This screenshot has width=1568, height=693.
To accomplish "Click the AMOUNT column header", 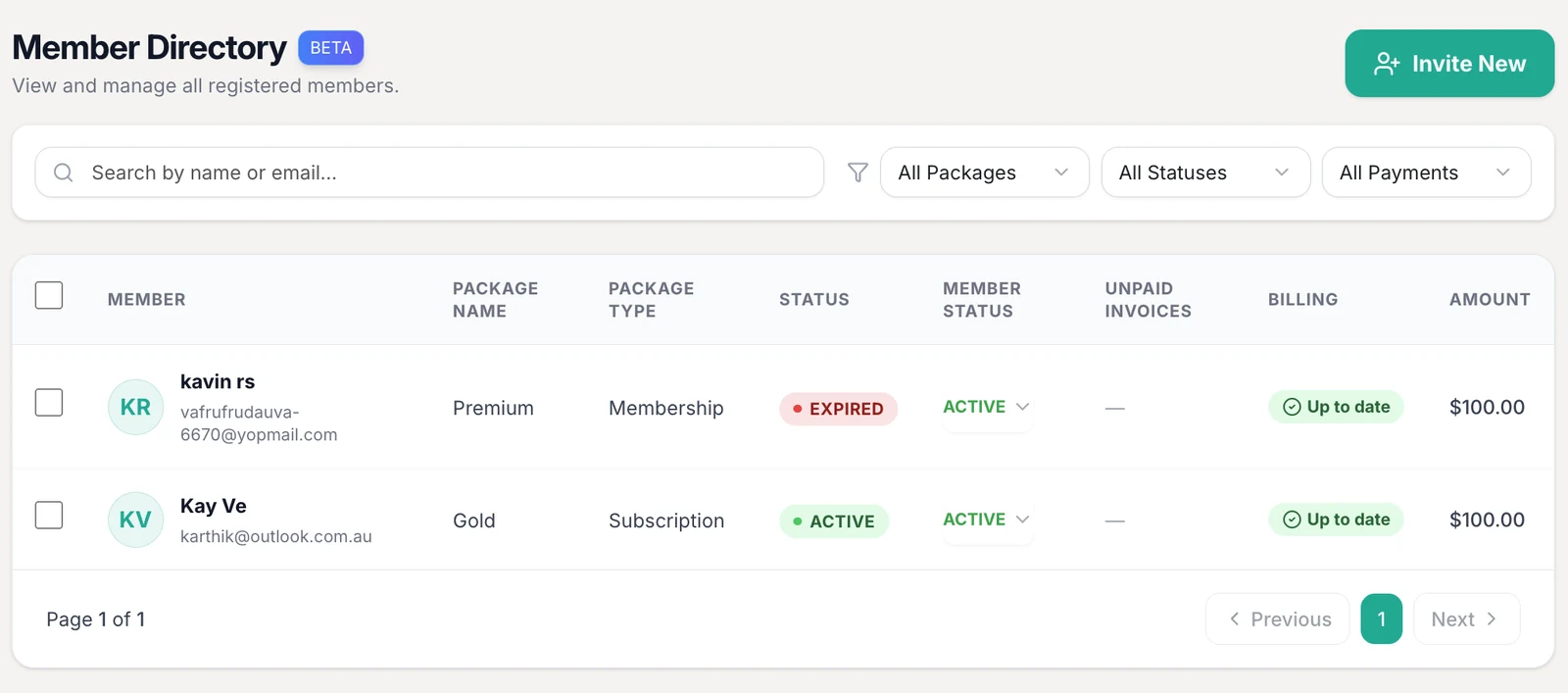I will point(1490,300).
